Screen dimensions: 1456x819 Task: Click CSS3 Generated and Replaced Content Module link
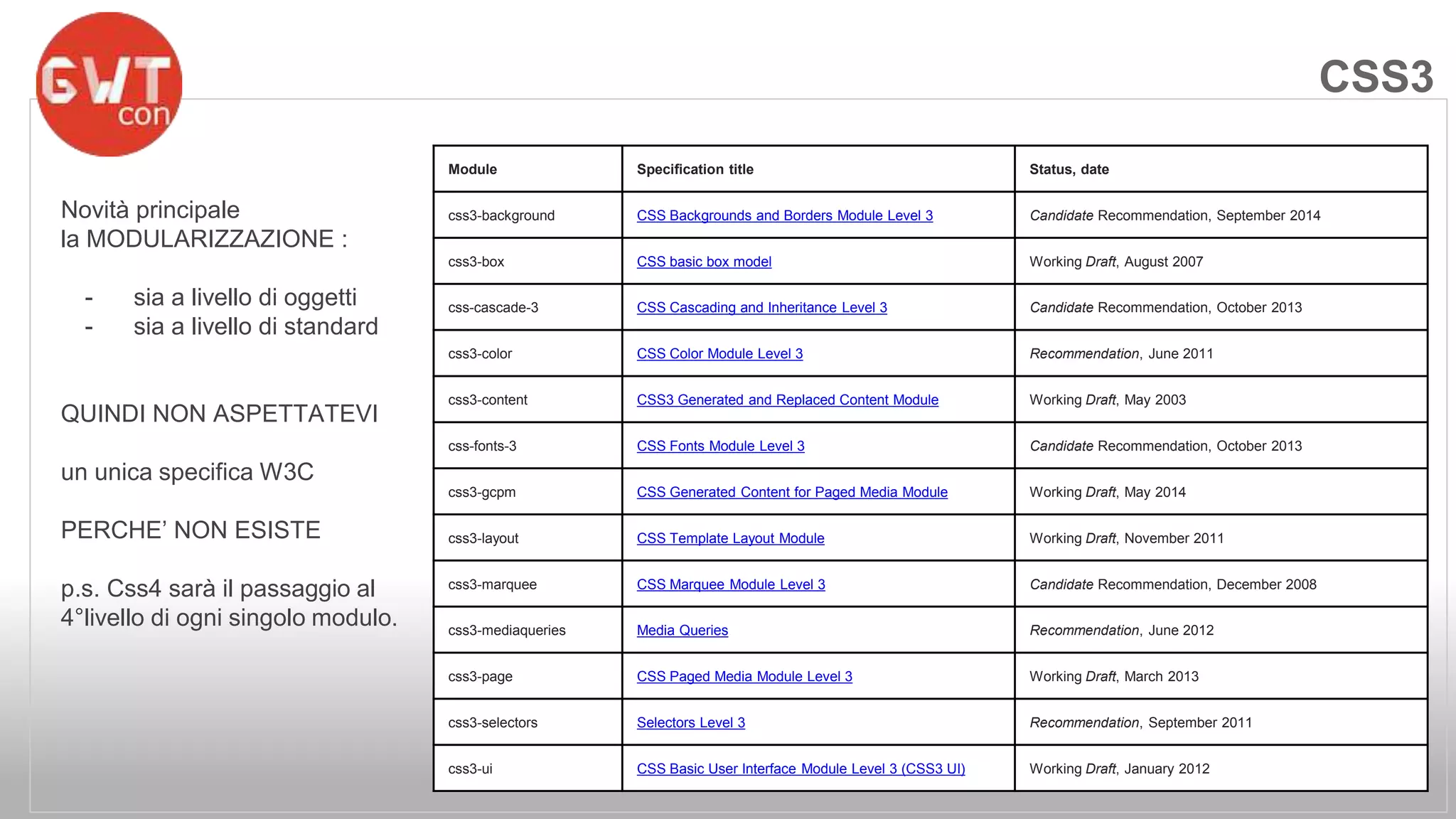(x=787, y=400)
